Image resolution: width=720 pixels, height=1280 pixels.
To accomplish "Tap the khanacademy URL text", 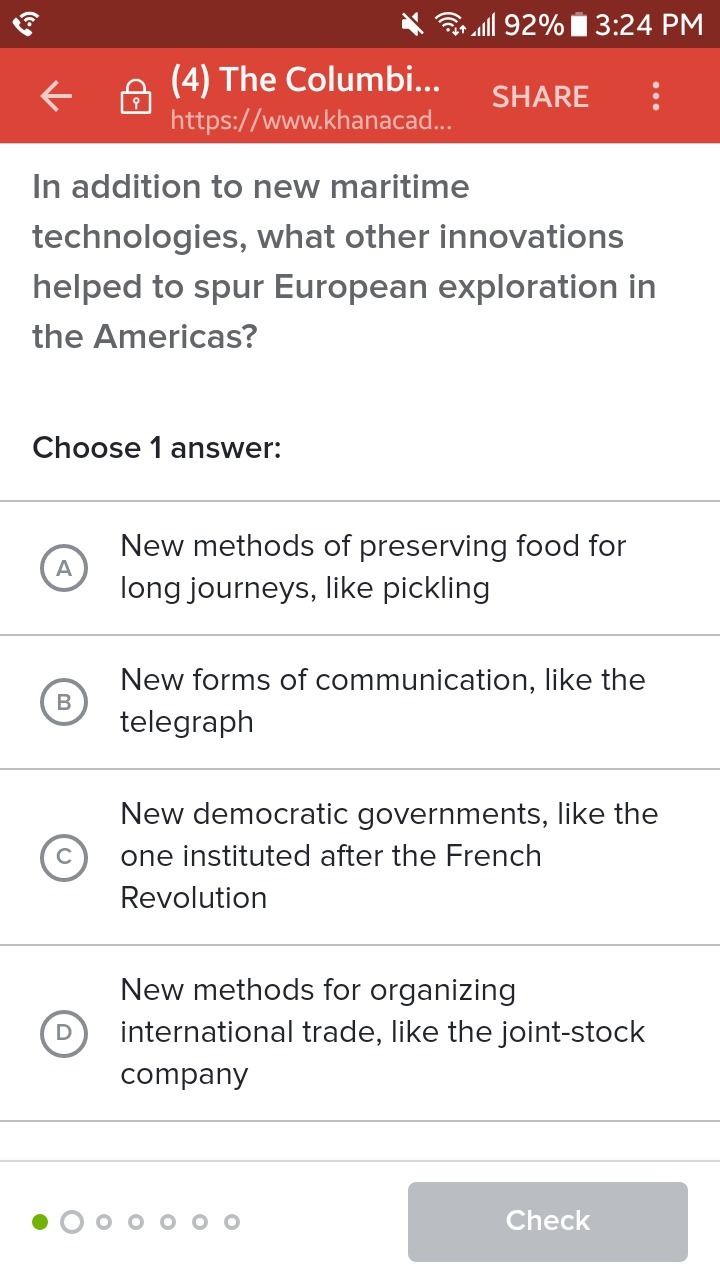I will (311, 121).
